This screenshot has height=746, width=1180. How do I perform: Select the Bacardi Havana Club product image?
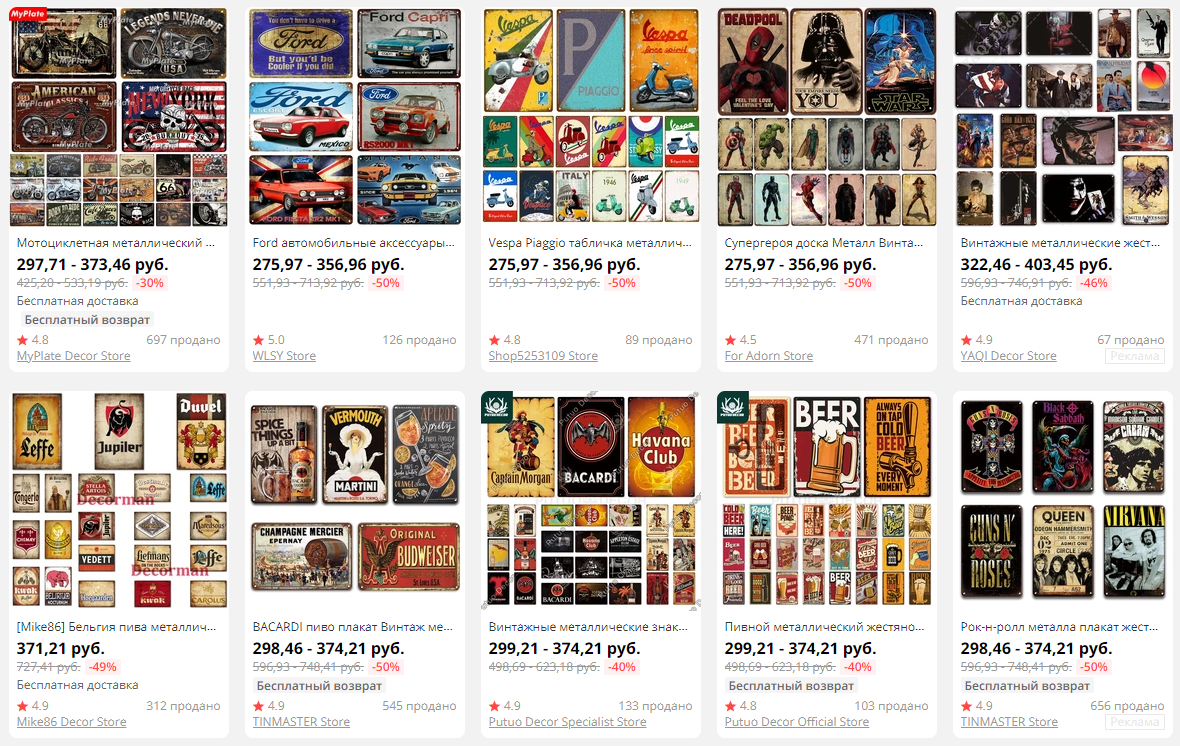pyautogui.click(x=591, y=501)
